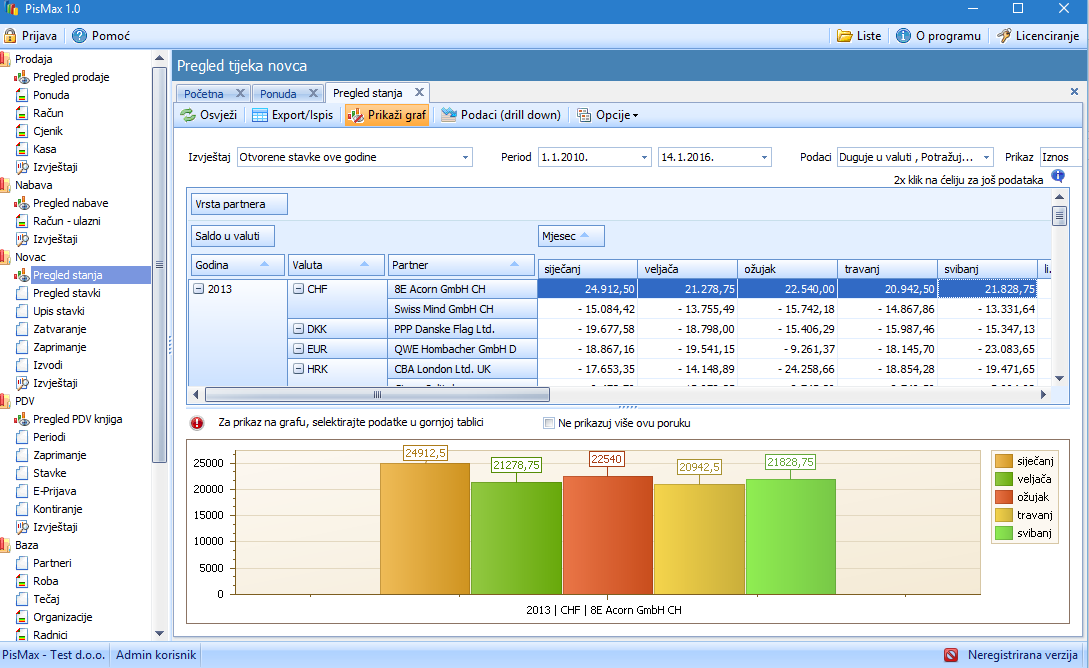The height and width of the screenshot is (668, 1089).
Task: Open the Licenciranje icon
Action: tap(1004, 35)
